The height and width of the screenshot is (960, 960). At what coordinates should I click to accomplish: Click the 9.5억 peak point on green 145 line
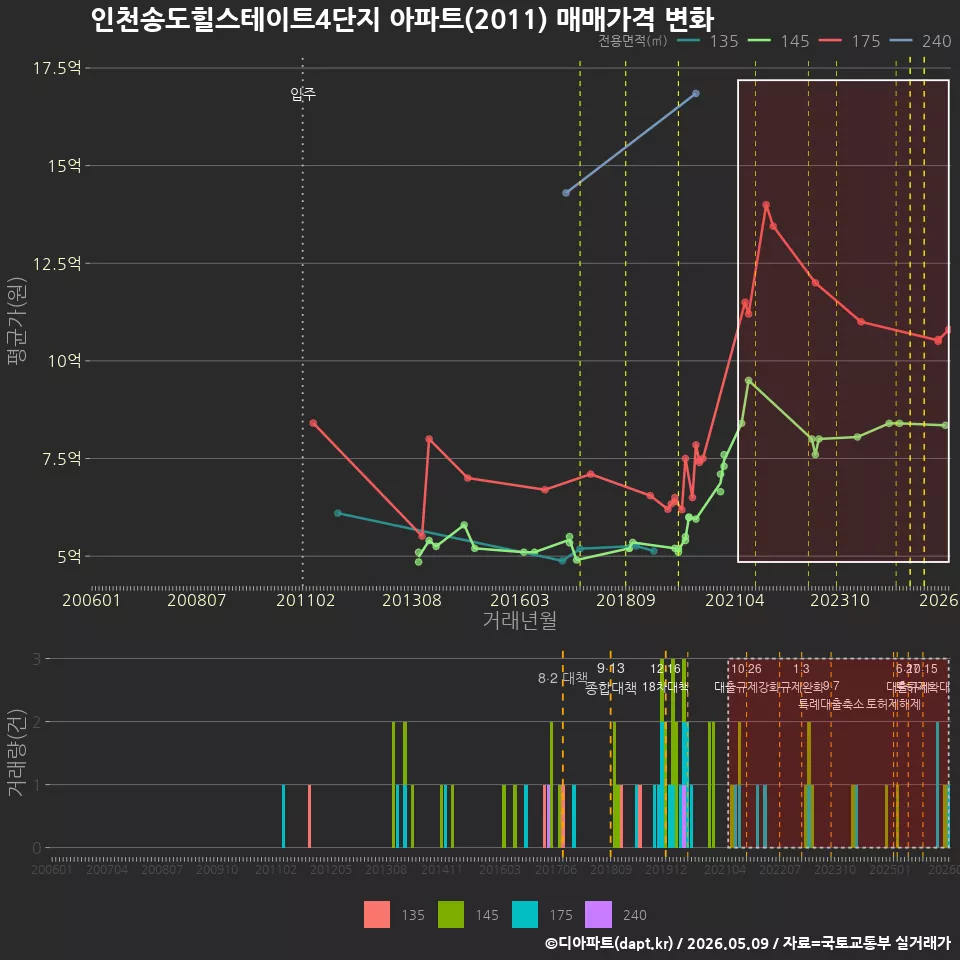click(x=748, y=380)
